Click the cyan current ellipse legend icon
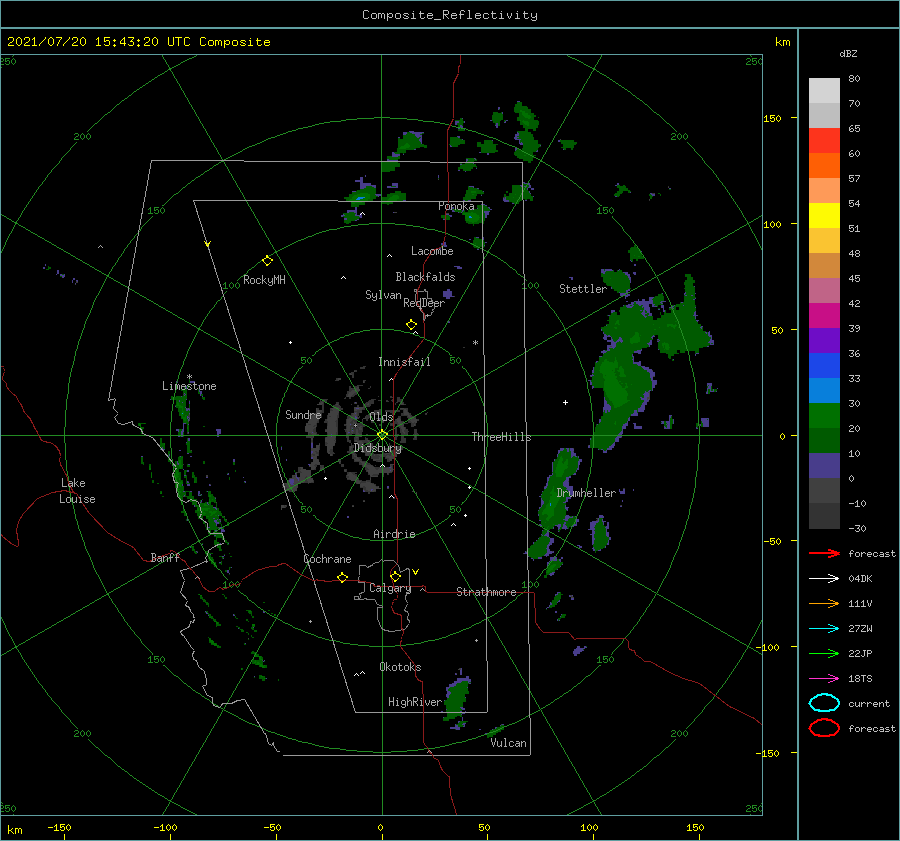This screenshot has height=841, width=900. (824, 703)
